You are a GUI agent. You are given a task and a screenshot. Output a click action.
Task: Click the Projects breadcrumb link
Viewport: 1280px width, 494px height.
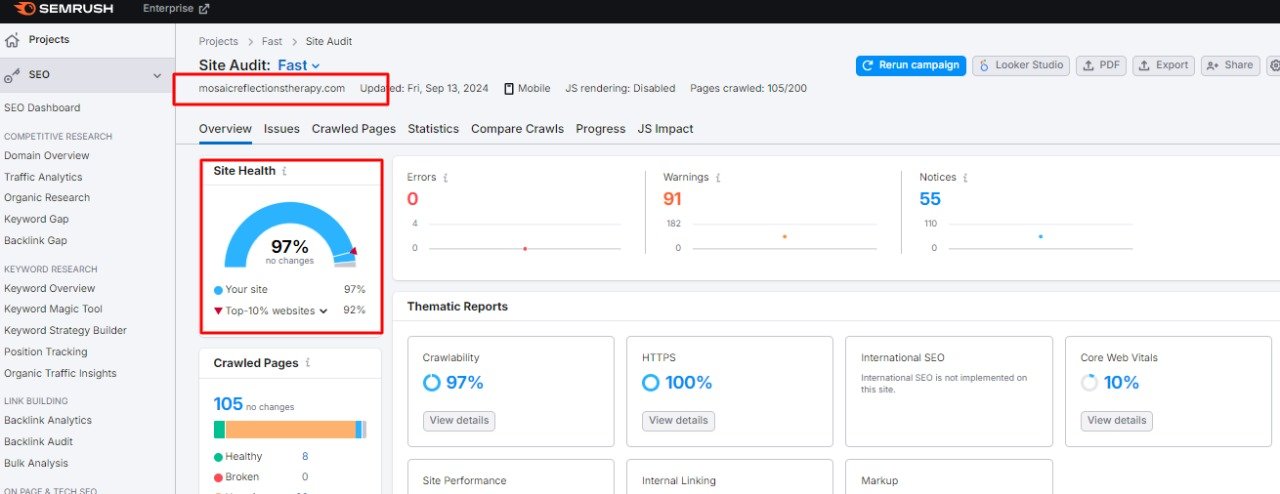click(218, 42)
